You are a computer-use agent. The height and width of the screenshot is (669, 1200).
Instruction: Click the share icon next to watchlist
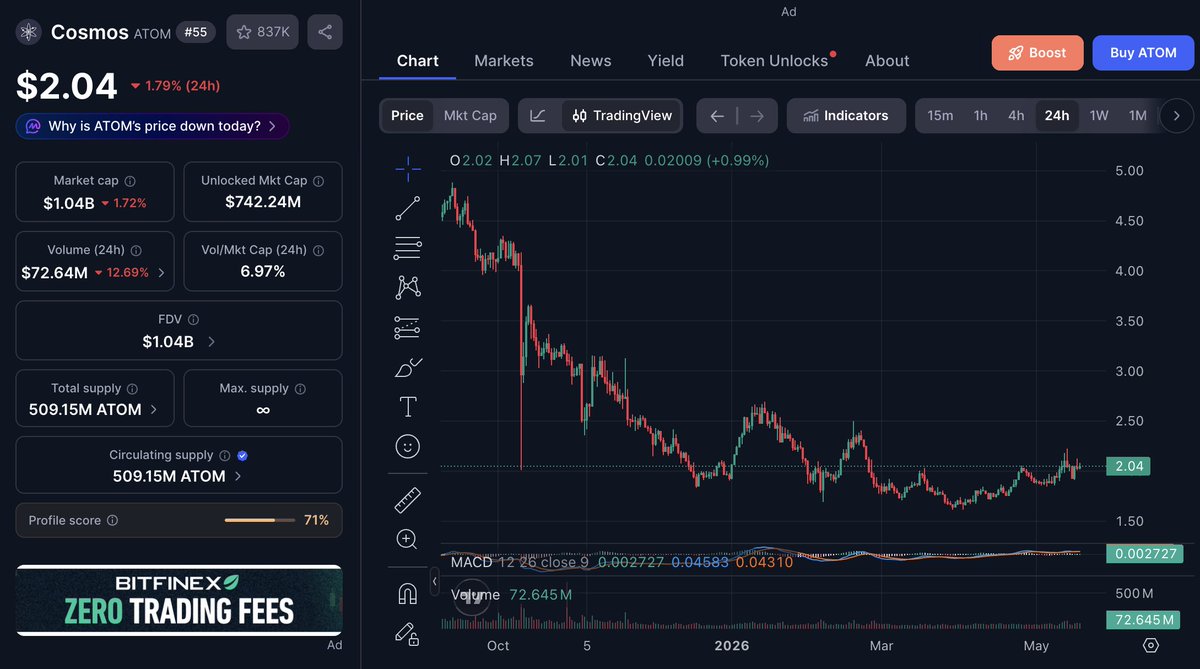(x=325, y=32)
